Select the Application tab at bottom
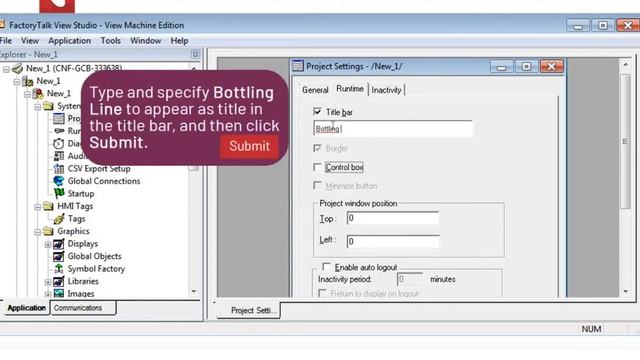640x360 pixels. click(26, 308)
